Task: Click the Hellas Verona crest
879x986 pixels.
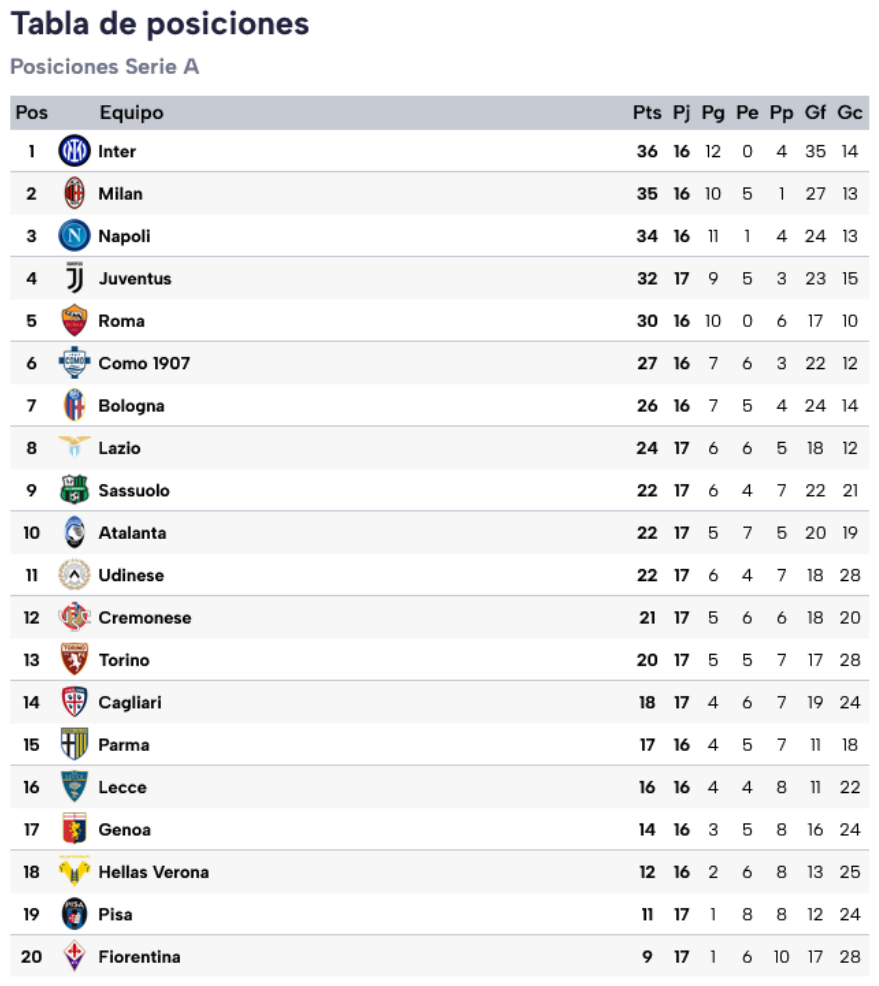Action: click(x=74, y=872)
